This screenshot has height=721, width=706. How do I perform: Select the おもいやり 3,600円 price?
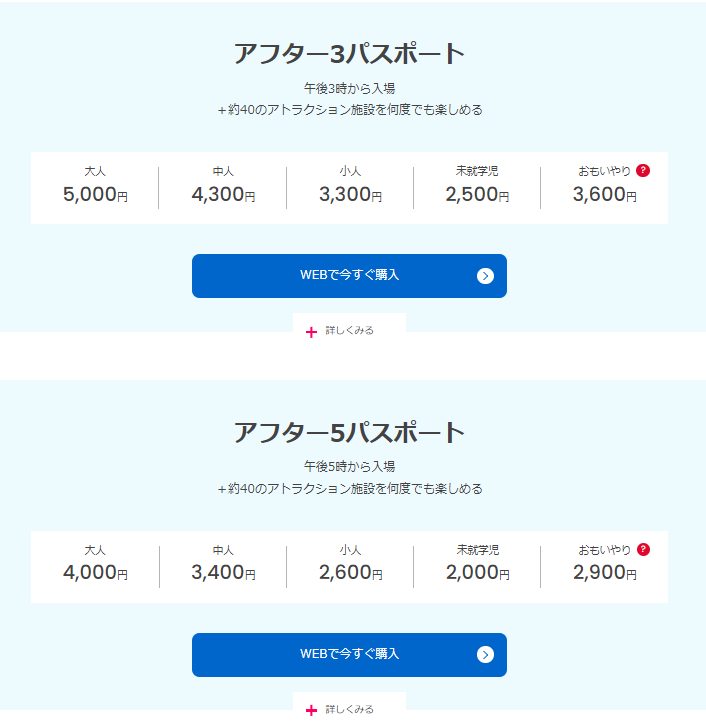[x=604, y=194]
